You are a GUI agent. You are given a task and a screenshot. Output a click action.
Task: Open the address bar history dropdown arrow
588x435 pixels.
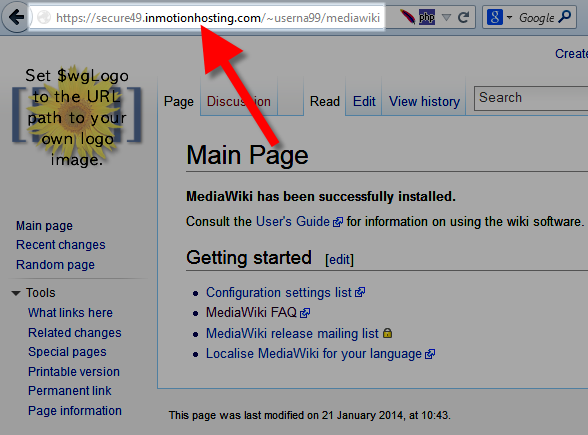(x=446, y=17)
